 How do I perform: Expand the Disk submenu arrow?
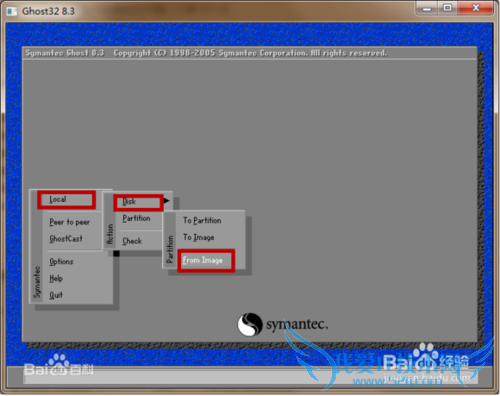tap(167, 200)
